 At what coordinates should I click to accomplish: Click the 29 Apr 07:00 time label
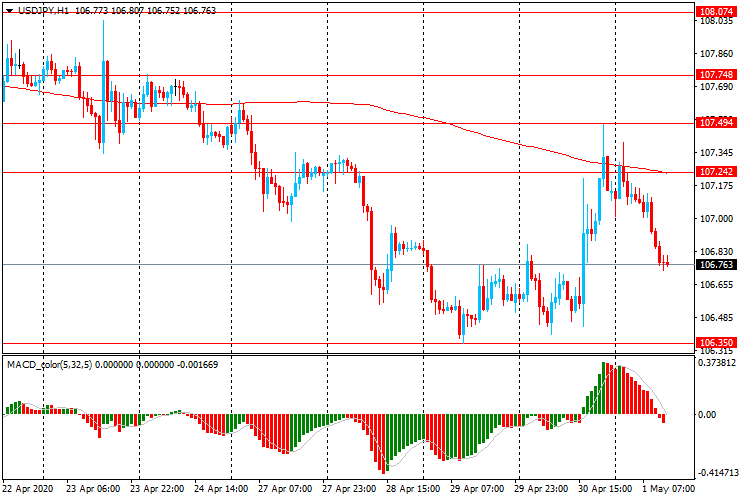[x=477, y=488]
